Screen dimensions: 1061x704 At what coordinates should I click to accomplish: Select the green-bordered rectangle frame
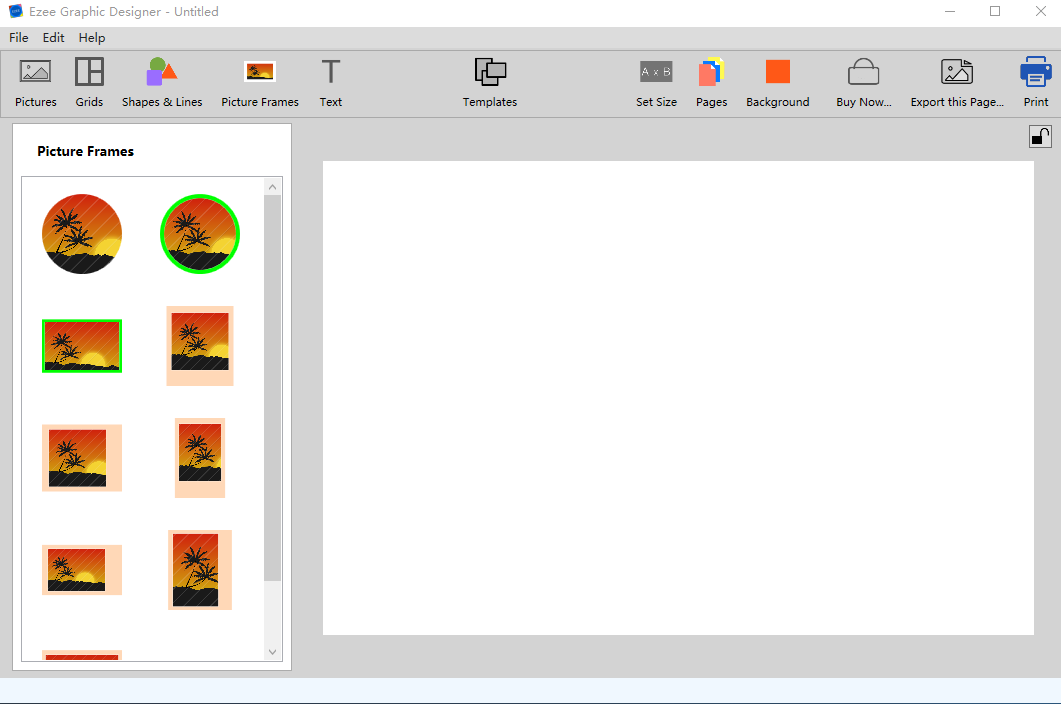82,346
